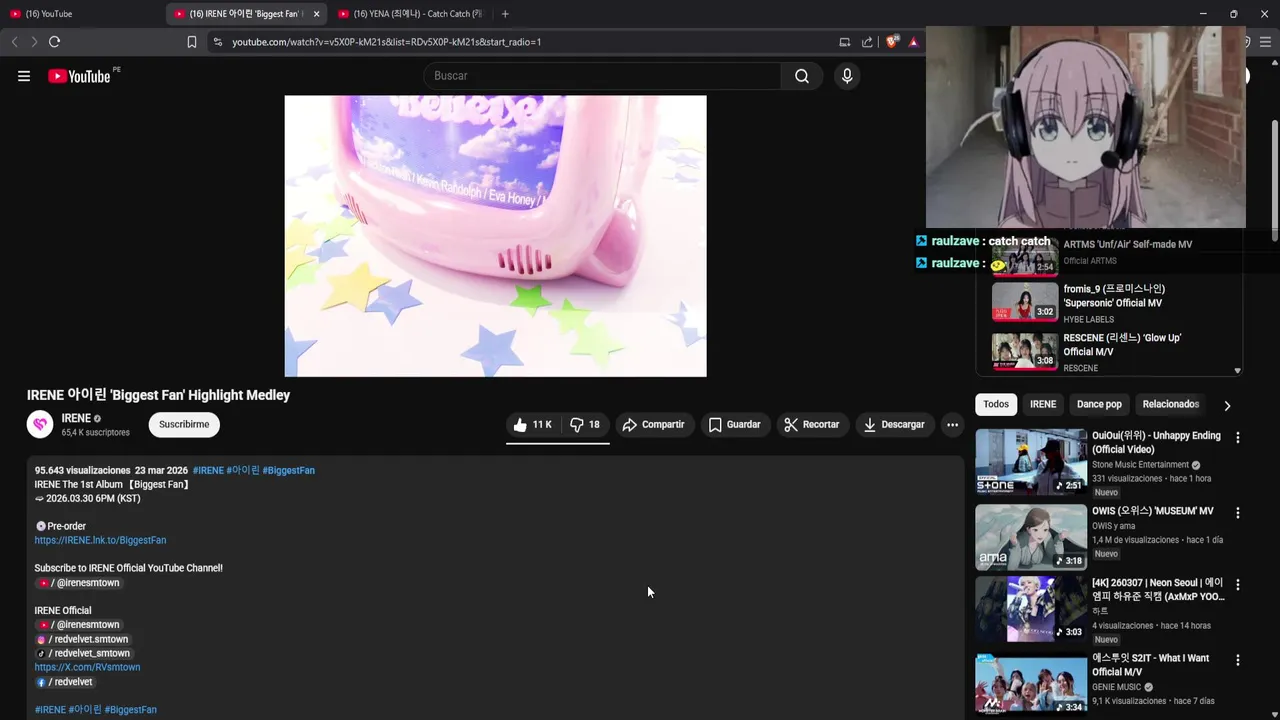Open site settings icon in the address bar
Screen dimensions: 1280x720
click(217, 42)
